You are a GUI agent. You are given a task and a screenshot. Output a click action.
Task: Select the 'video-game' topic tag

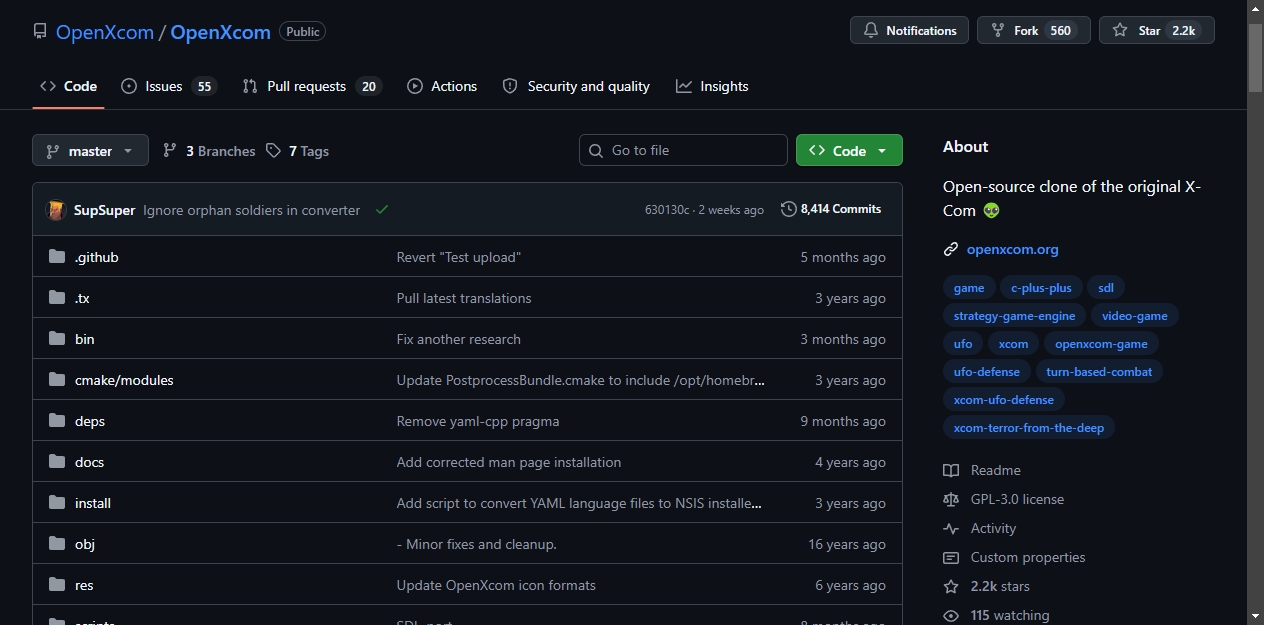pos(1135,316)
